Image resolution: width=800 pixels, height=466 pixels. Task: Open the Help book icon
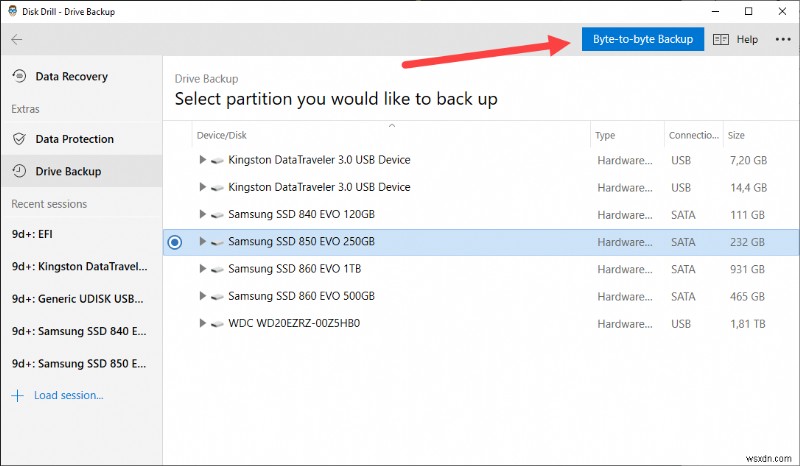[720, 40]
